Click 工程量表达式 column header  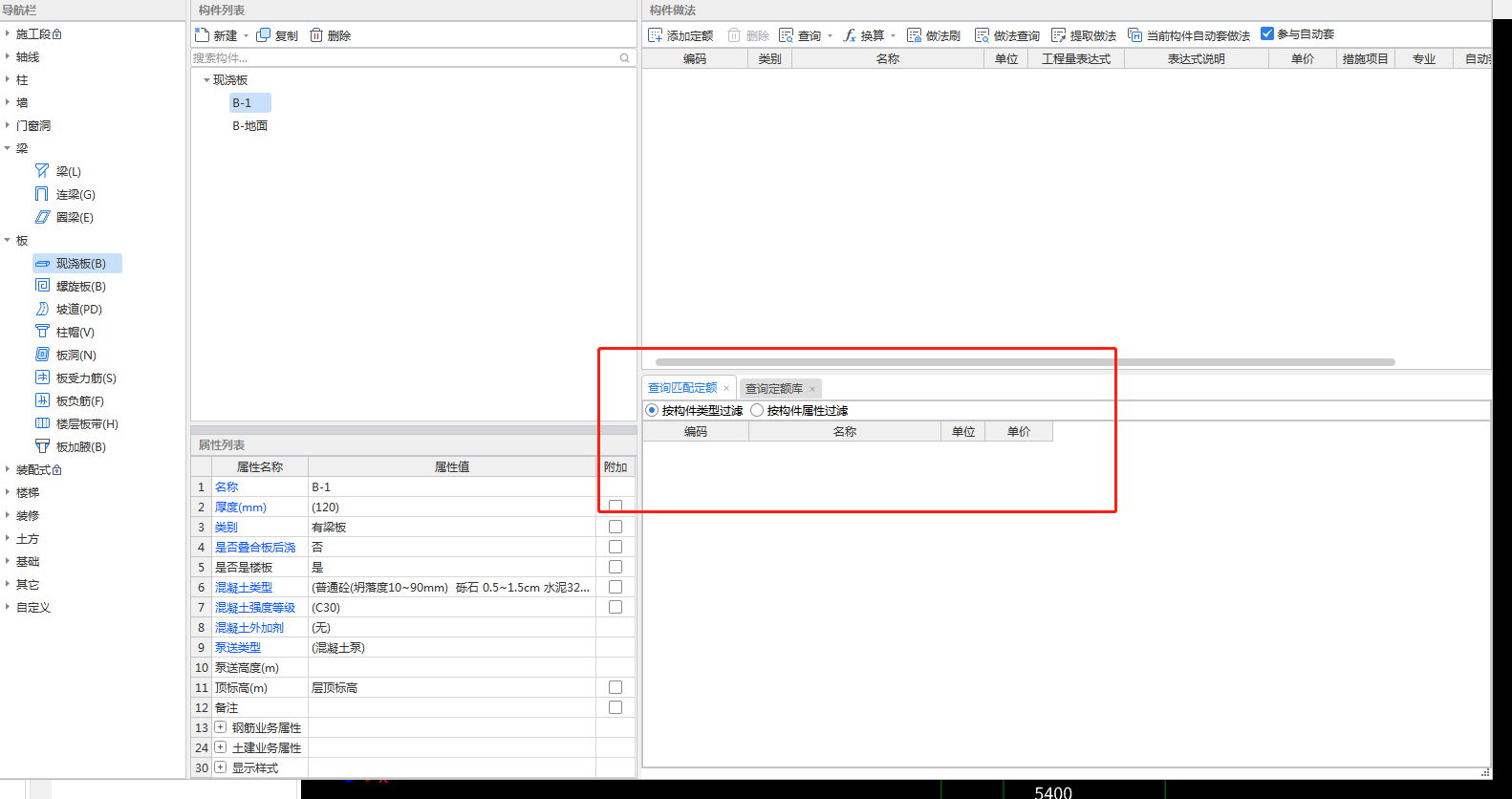[1076, 59]
